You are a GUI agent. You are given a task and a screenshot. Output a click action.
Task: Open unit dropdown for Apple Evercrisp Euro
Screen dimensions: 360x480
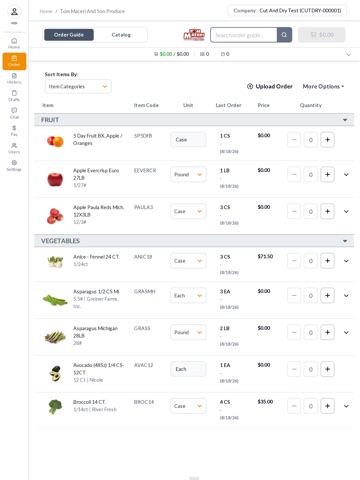[x=188, y=174]
